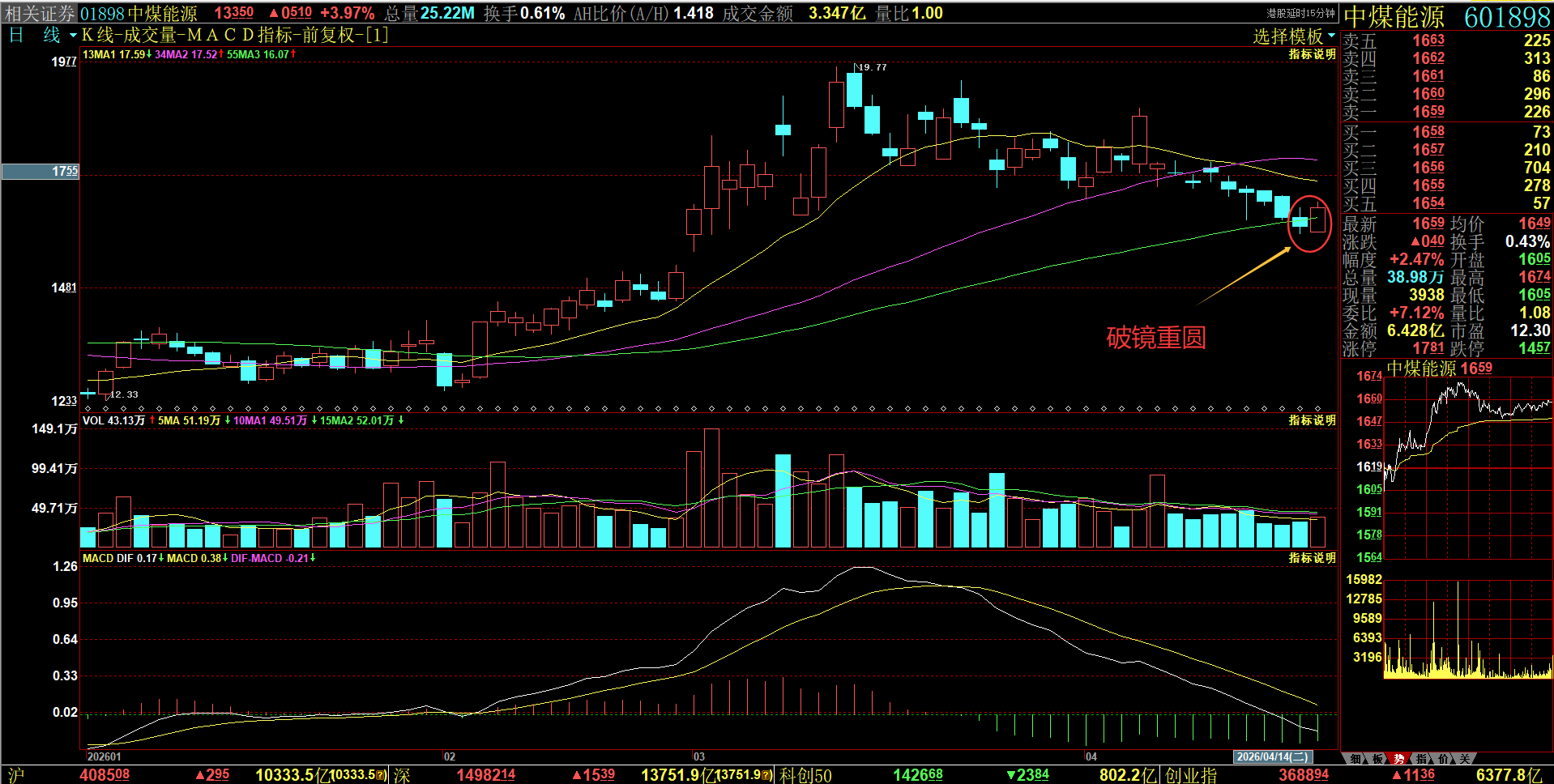Open the 选择模板 template dropdown
Screen dimensions: 1554x784
1294,36
